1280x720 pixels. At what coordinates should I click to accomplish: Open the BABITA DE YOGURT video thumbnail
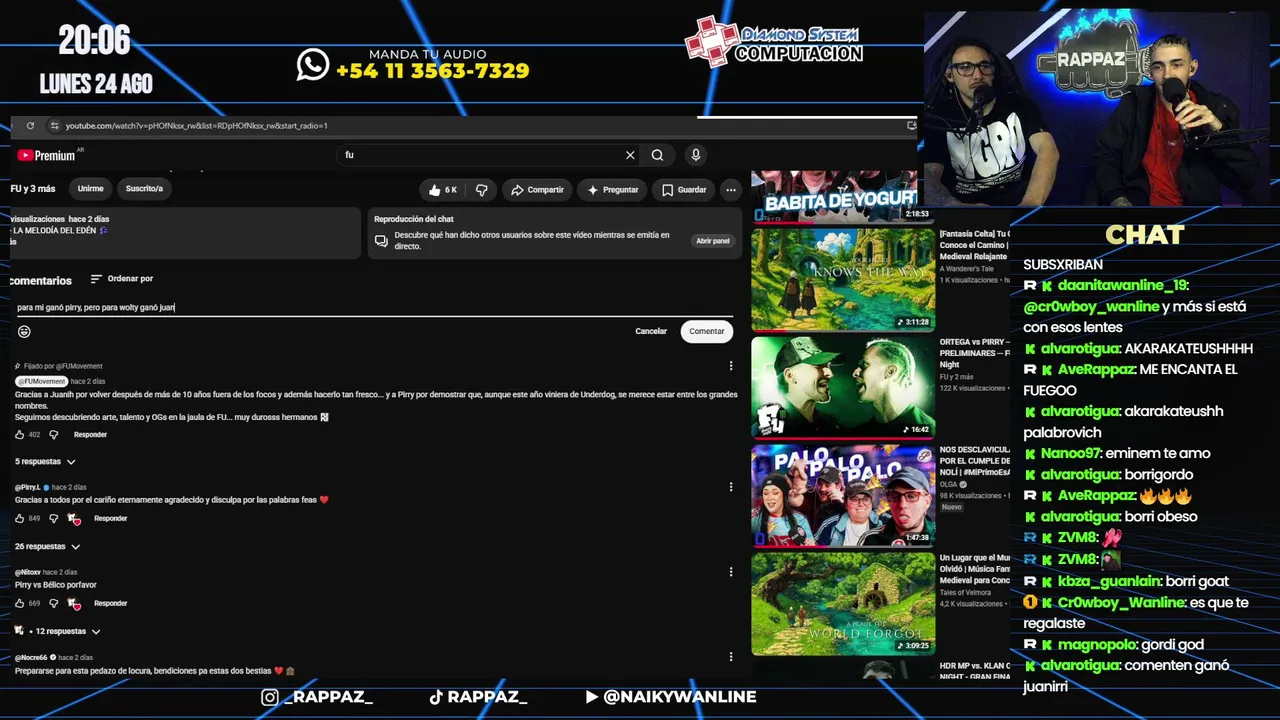click(x=842, y=196)
